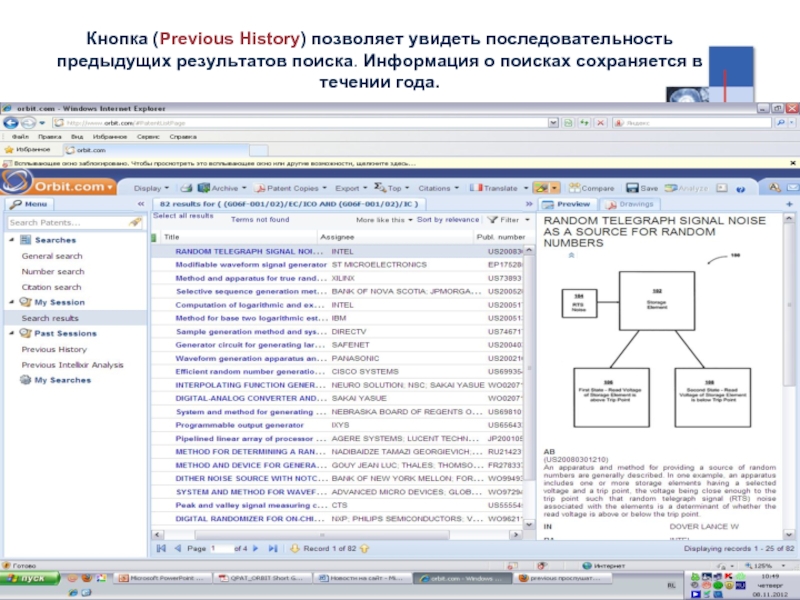Collapse the Menu panel with double chevron
800x600 pixels.
coord(141,204)
